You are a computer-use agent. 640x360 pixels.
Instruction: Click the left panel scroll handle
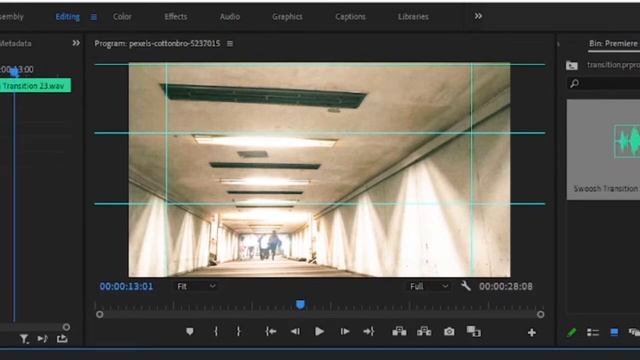(x=66, y=327)
